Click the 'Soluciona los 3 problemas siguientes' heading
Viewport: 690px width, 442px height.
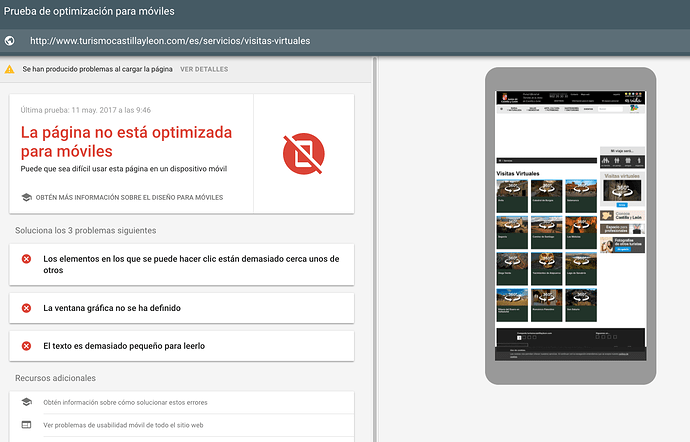(x=85, y=231)
